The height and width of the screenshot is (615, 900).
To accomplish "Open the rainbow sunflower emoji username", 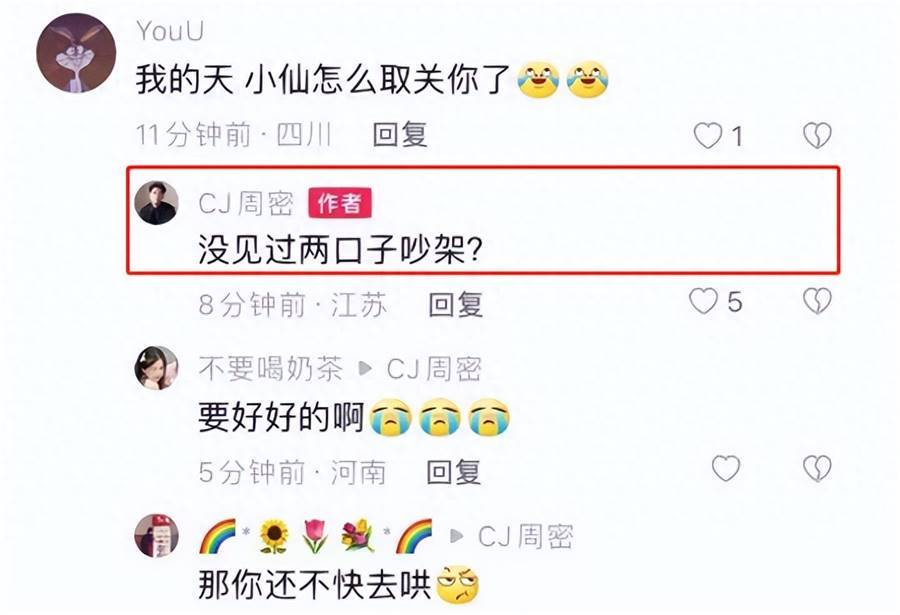I will point(315,536).
